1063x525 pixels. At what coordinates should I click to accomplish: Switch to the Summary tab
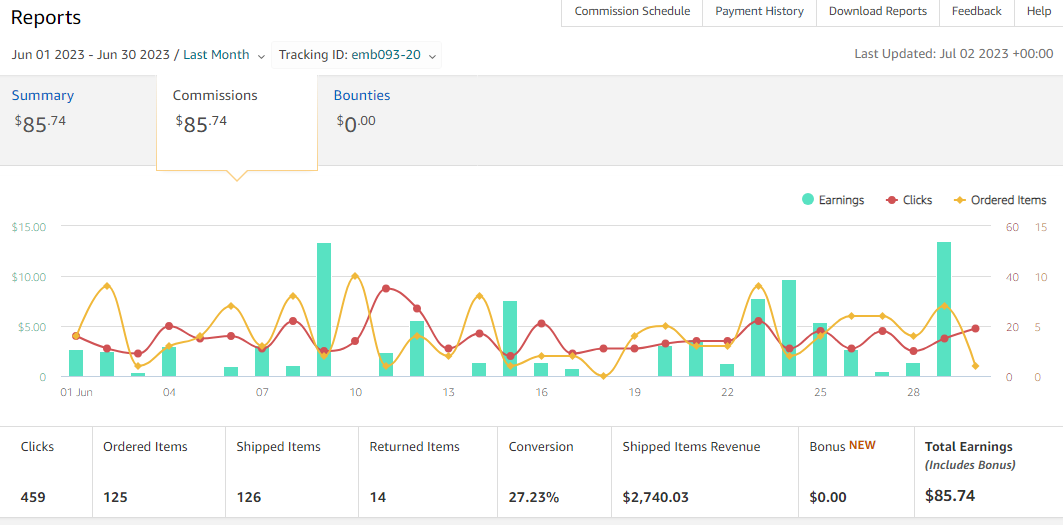click(43, 96)
